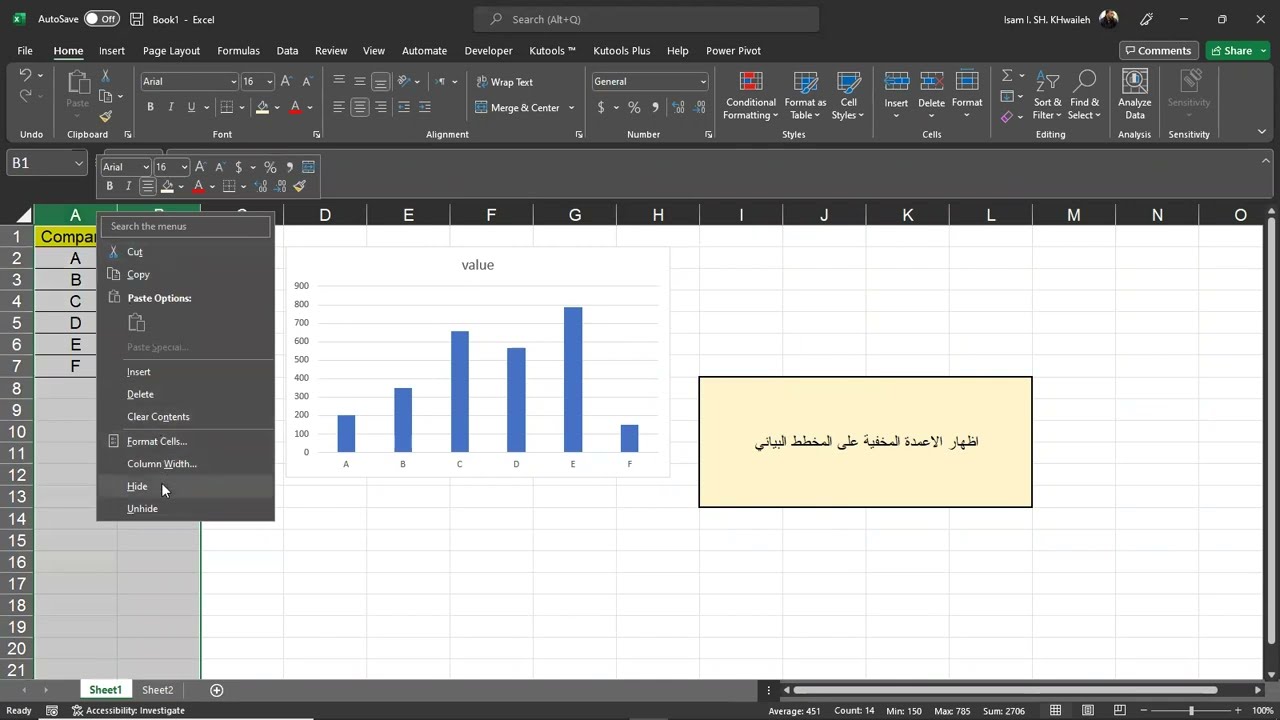Open the Format as Table dropdown
The image size is (1280, 720).
pyautogui.click(x=805, y=95)
